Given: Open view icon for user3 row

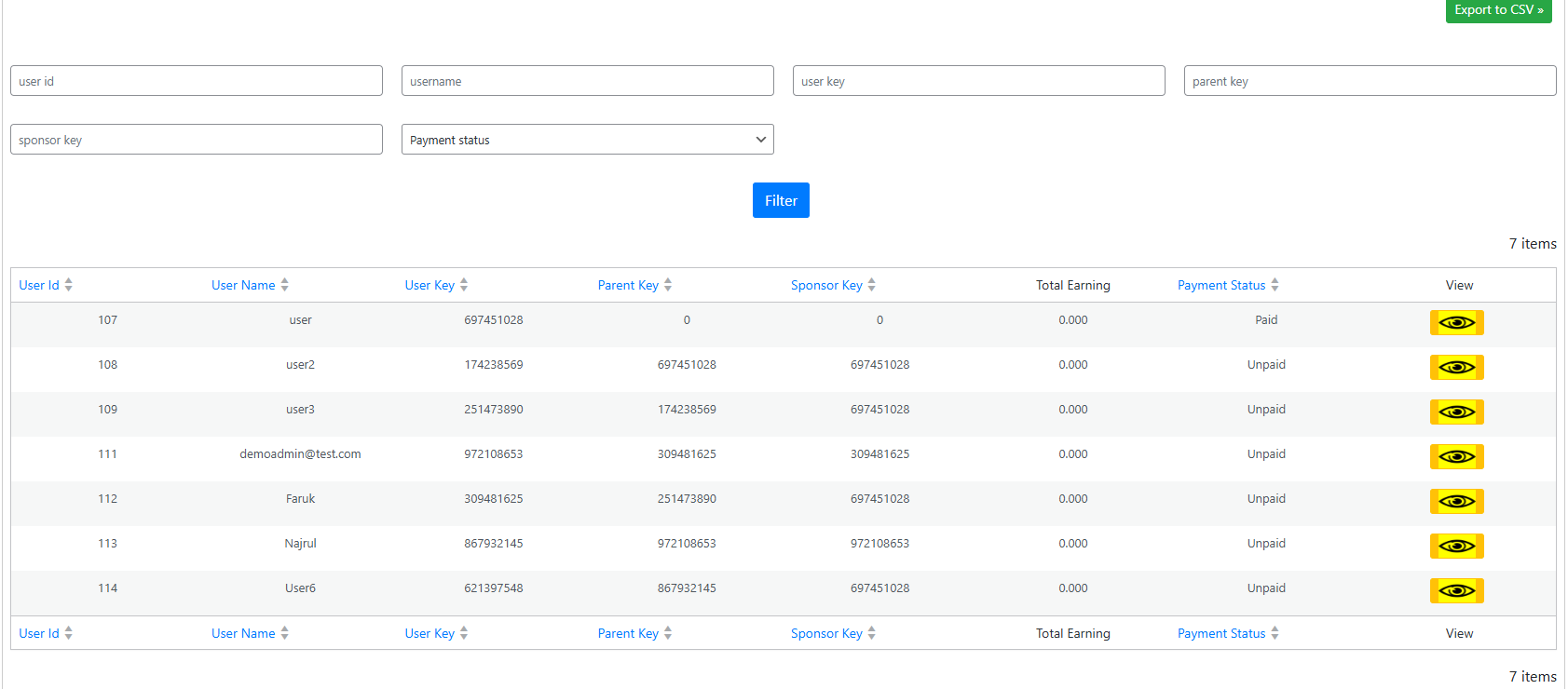Looking at the screenshot, I should [x=1456, y=412].
